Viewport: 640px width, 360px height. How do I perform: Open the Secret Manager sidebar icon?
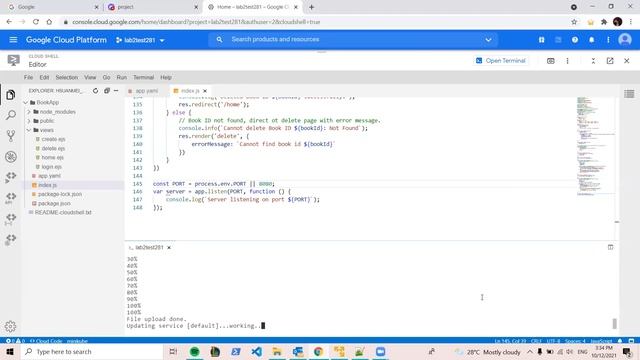pos(11,219)
